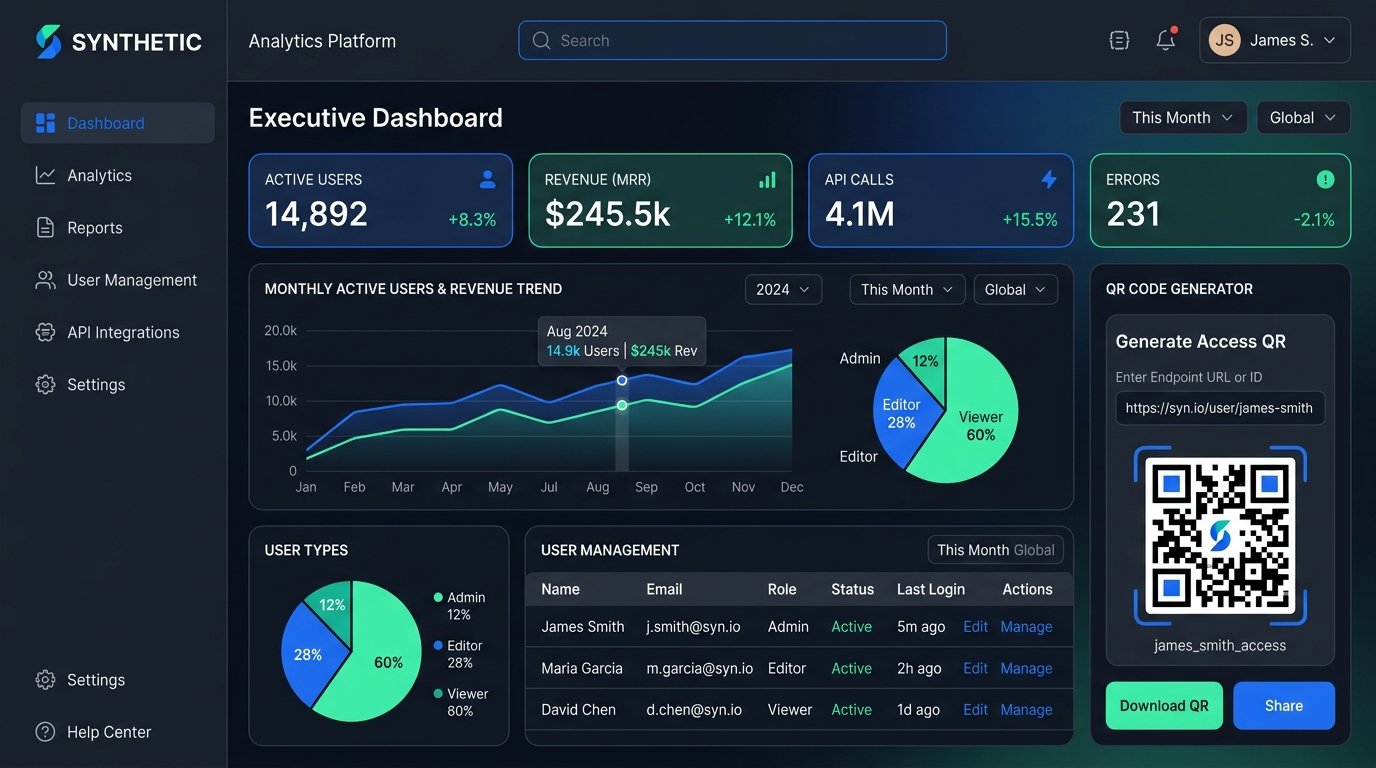The image size is (1376, 768).
Task: Click the Share button
Action: click(x=1284, y=706)
